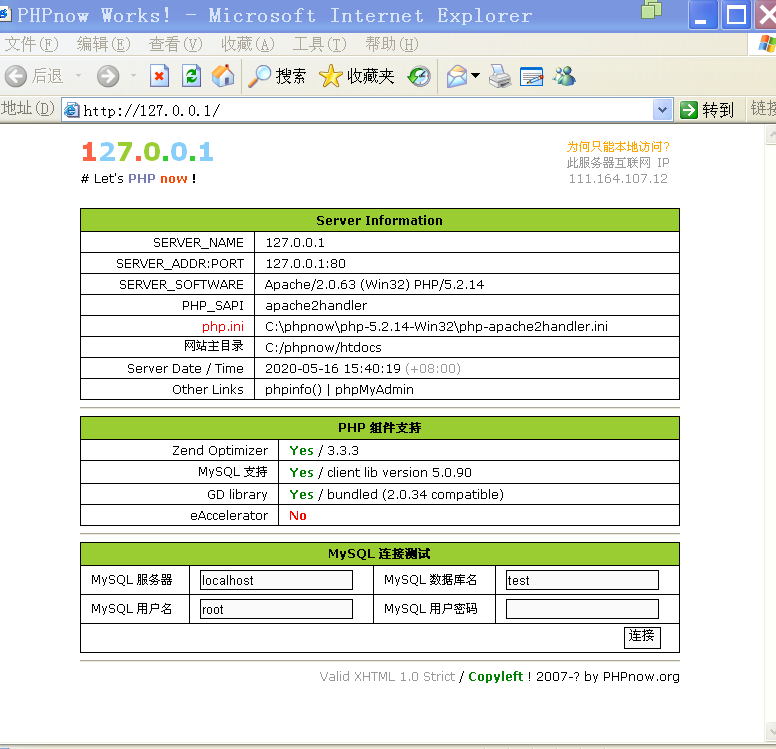Click the client lib version 5.0.90 value
The image size is (776, 749).
pyautogui.click(x=399, y=472)
